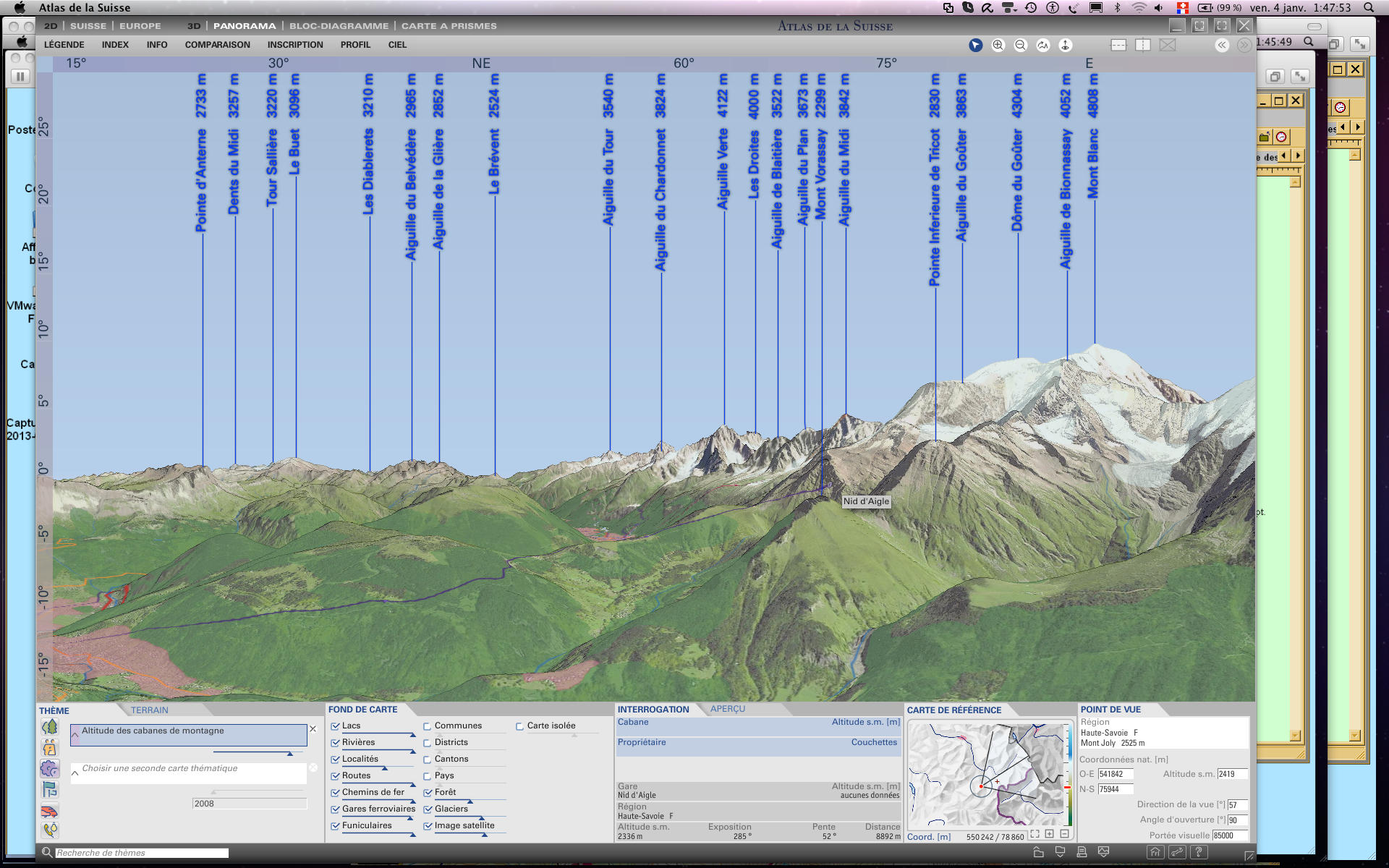Open the PROFIL menu
The height and width of the screenshot is (868, 1389).
(355, 45)
